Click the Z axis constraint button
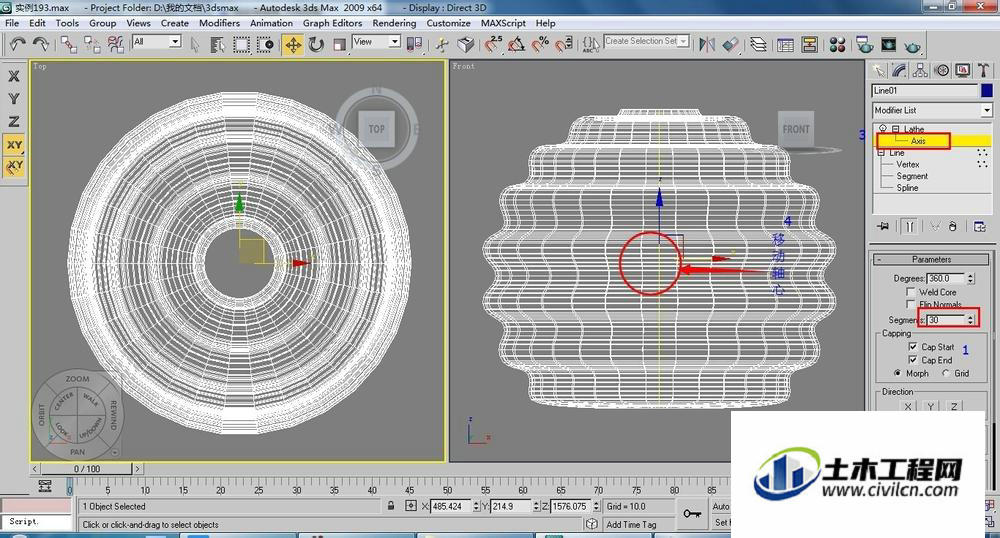Screen dimensions: 1000x538 pos(14,121)
